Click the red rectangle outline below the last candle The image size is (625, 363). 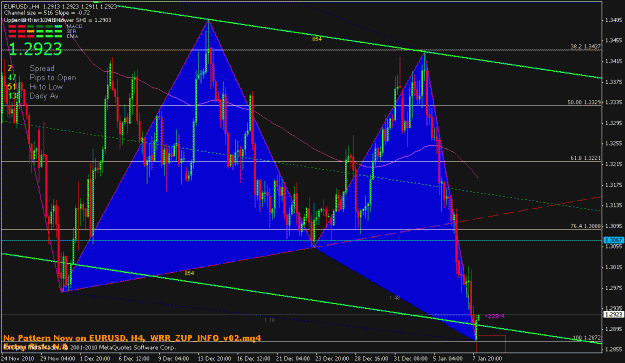click(491, 344)
